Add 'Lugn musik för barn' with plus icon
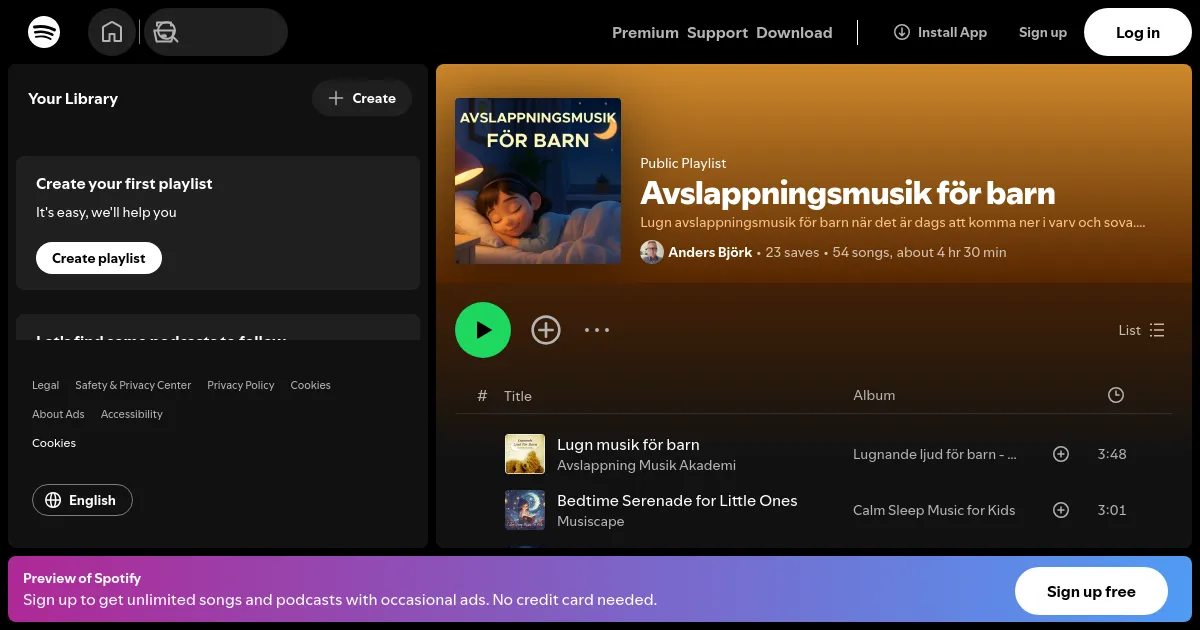1200x630 pixels. pyautogui.click(x=1061, y=454)
